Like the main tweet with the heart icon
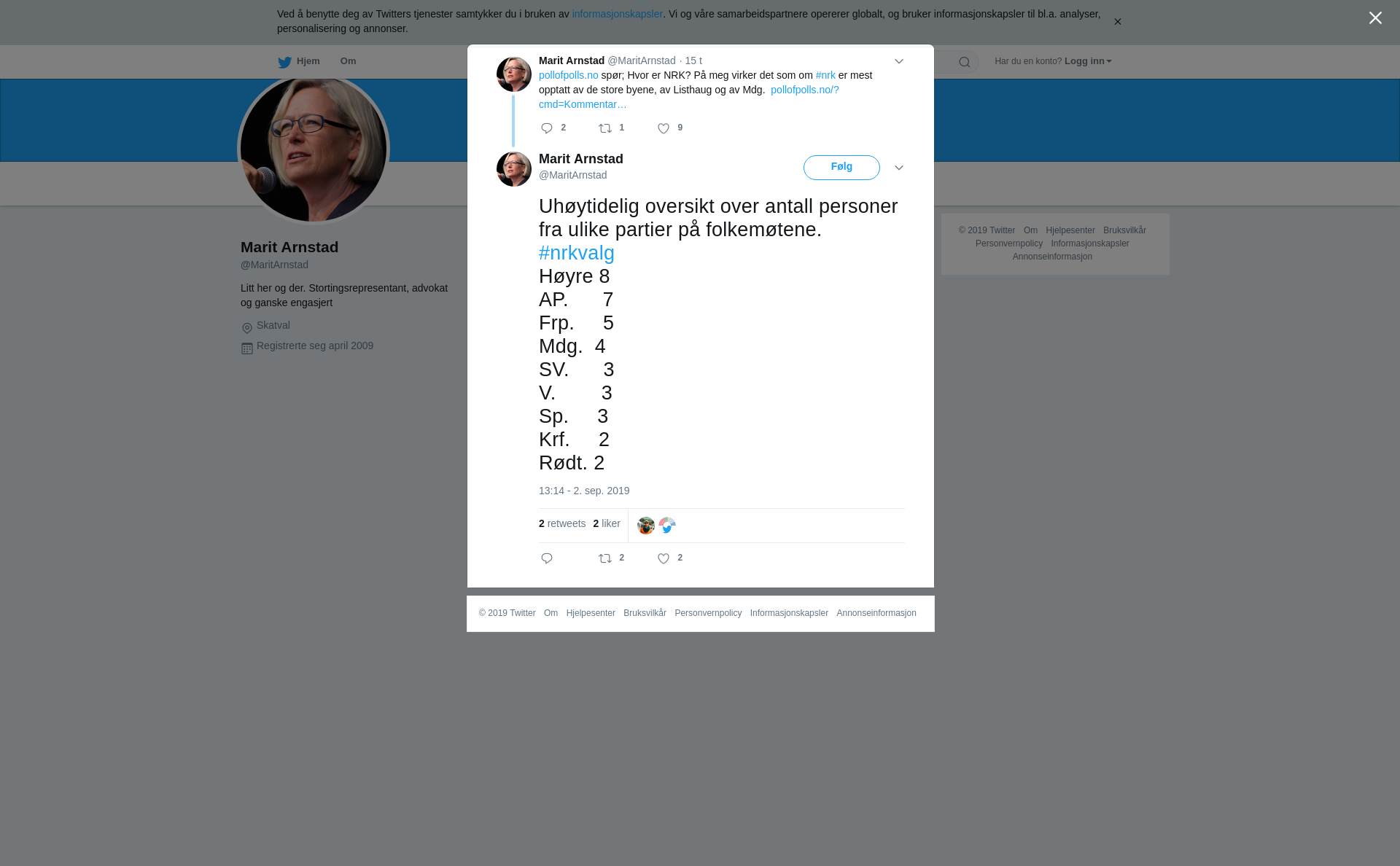Image resolution: width=1400 pixels, height=866 pixels. (x=664, y=558)
